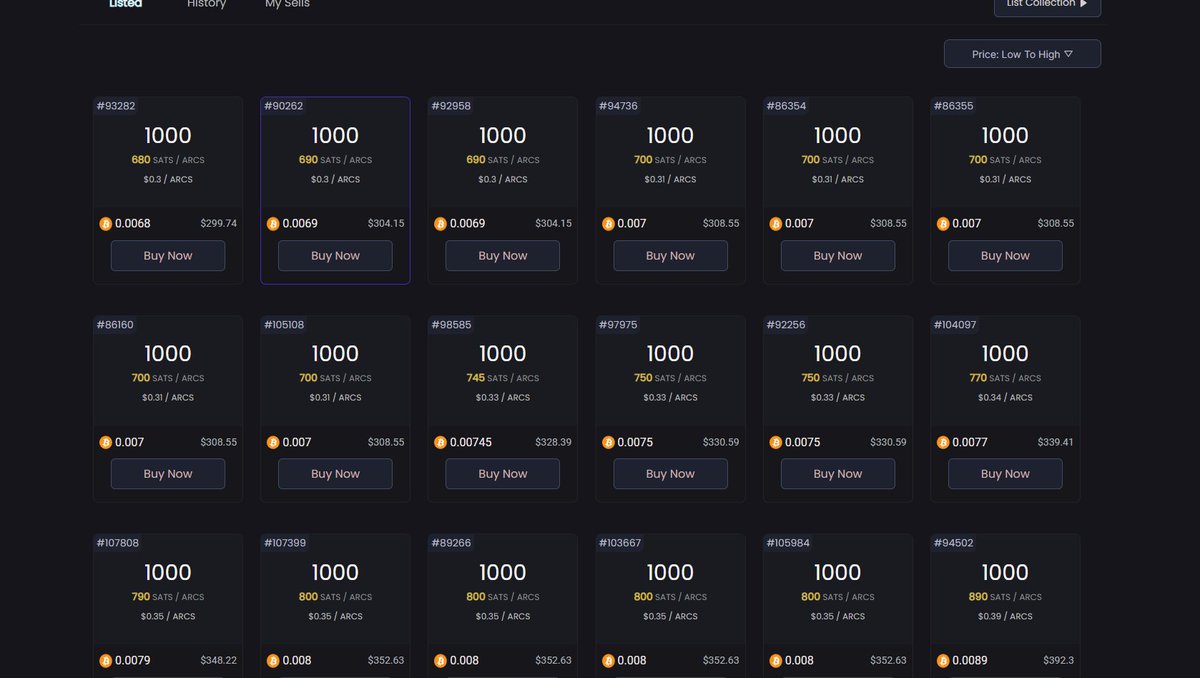Image resolution: width=1200 pixels, height=678 pixels.
Task: Buy Now on listing #86354
Action: click(838, 256)
